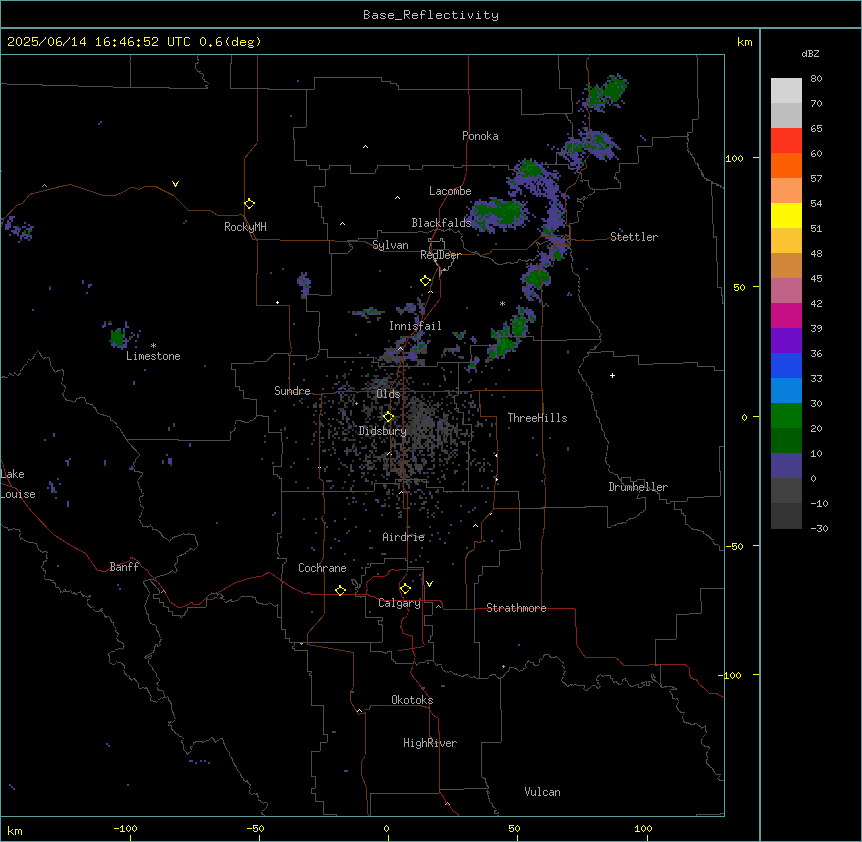This screenshot has height=842, width=862.
Task: Click the Banff label
Action: [124, 567]
